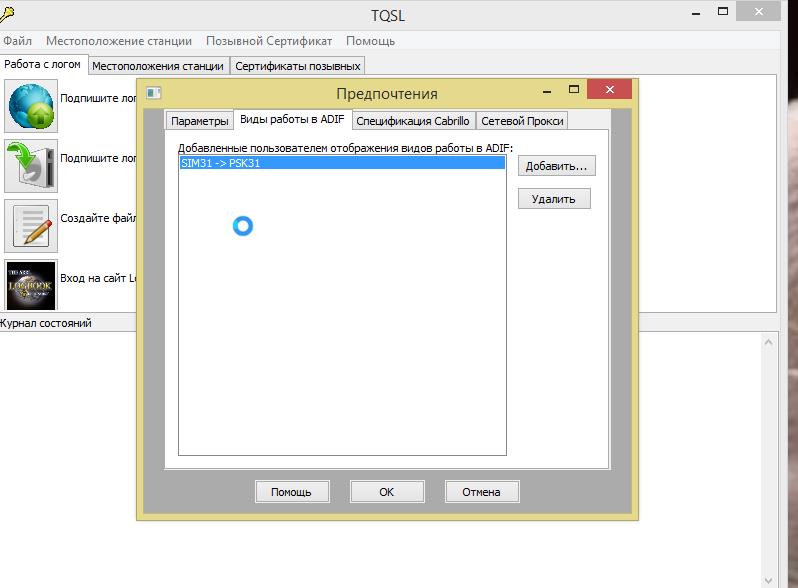Click the notepad-with-pencil create file icon
798x588 pixels.
[x=31, y=225]
